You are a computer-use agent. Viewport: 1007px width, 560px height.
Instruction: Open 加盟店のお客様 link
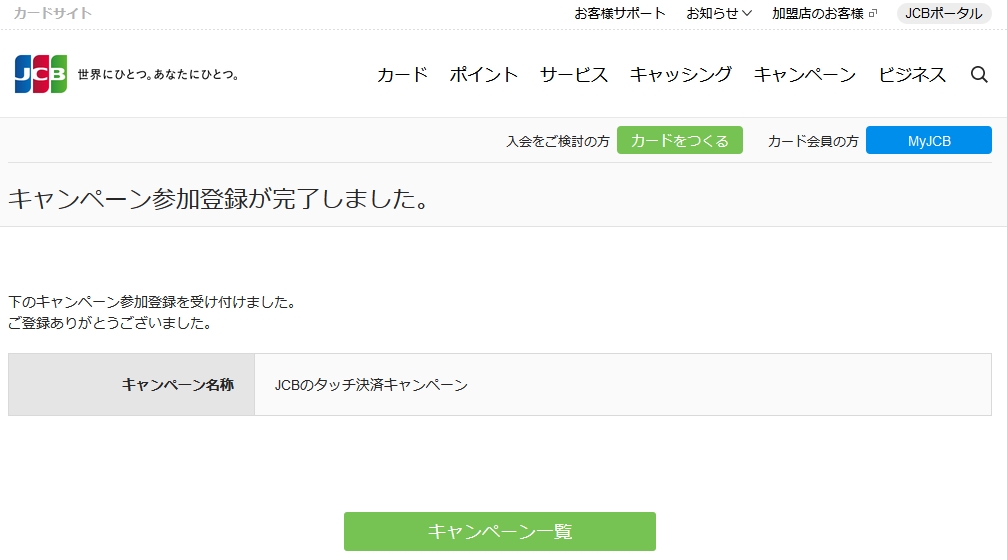tap(818, 13)
